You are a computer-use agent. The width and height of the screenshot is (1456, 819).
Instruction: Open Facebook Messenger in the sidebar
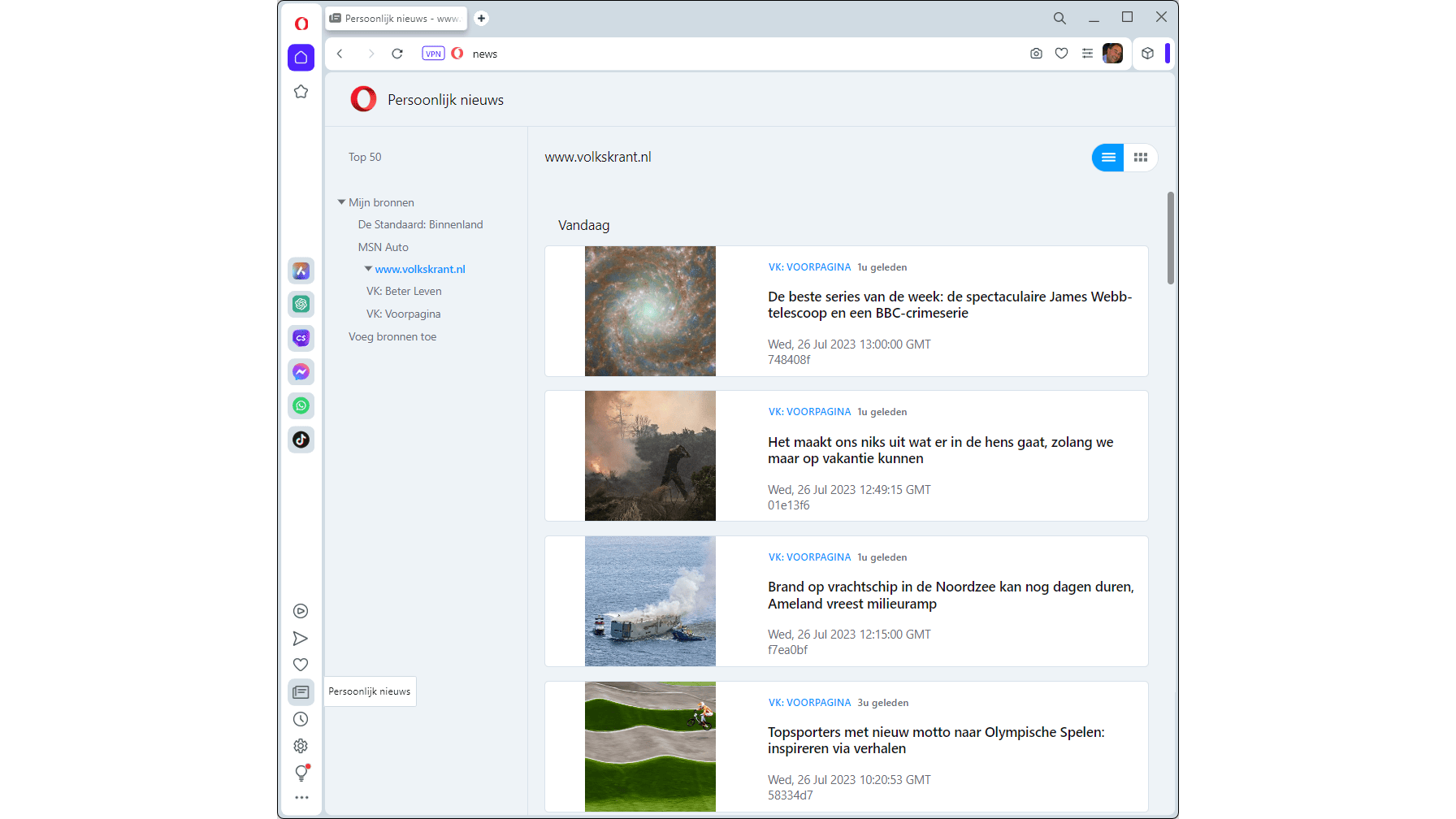coord(301,372)
